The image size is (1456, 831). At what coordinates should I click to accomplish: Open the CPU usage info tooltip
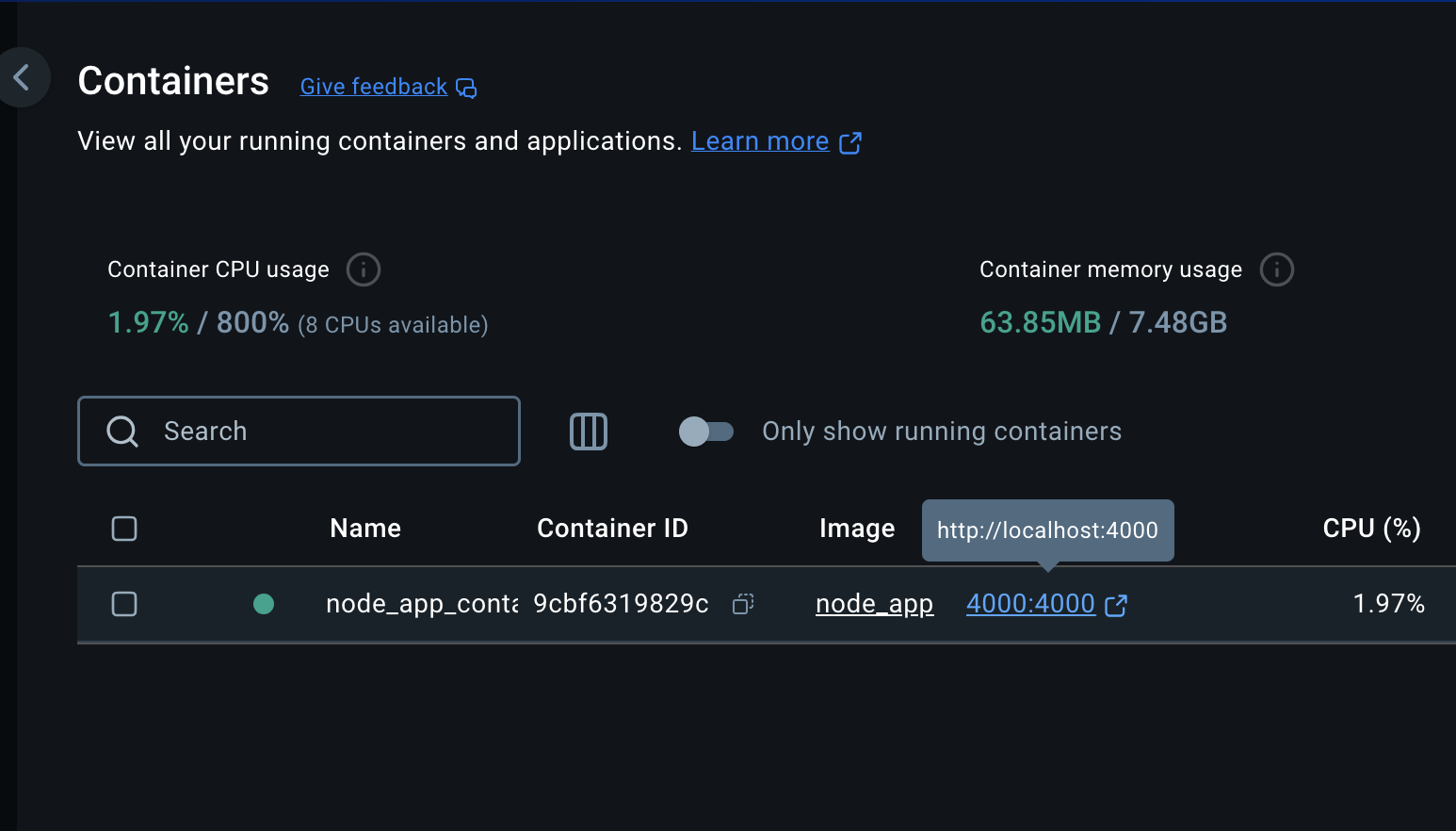363,269
